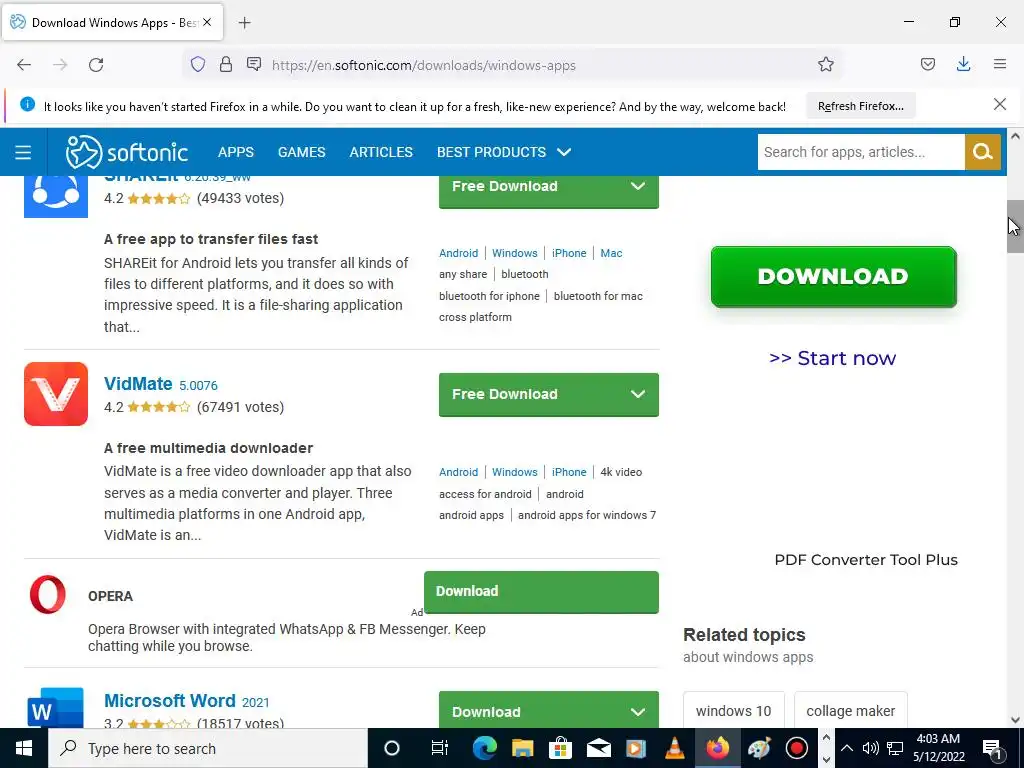Expand Microsoft Word Download options chevron

tap(638, 712)
